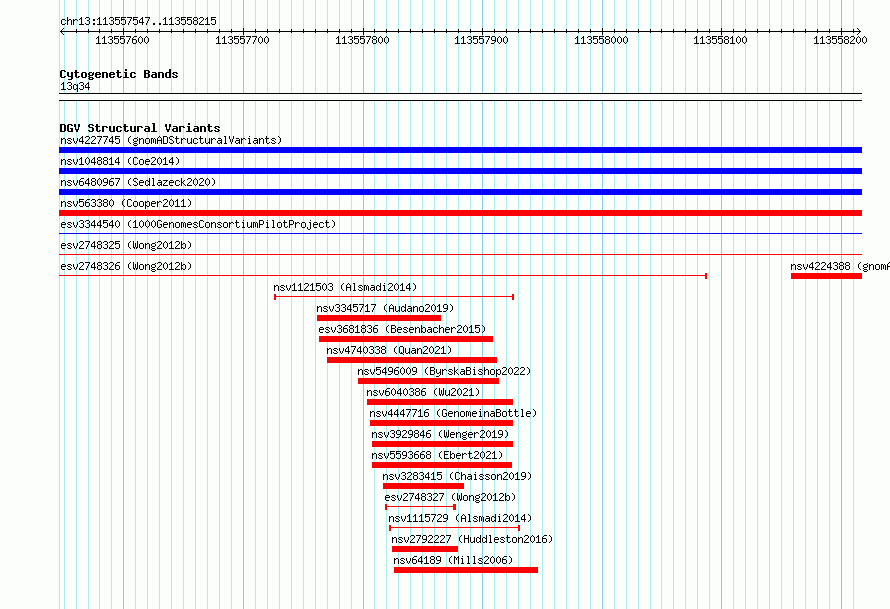Click the blue bar under nsv6480967 Sedlazeck2020
Viewport: 890px width, 609px height.
(x=460, y=192)
